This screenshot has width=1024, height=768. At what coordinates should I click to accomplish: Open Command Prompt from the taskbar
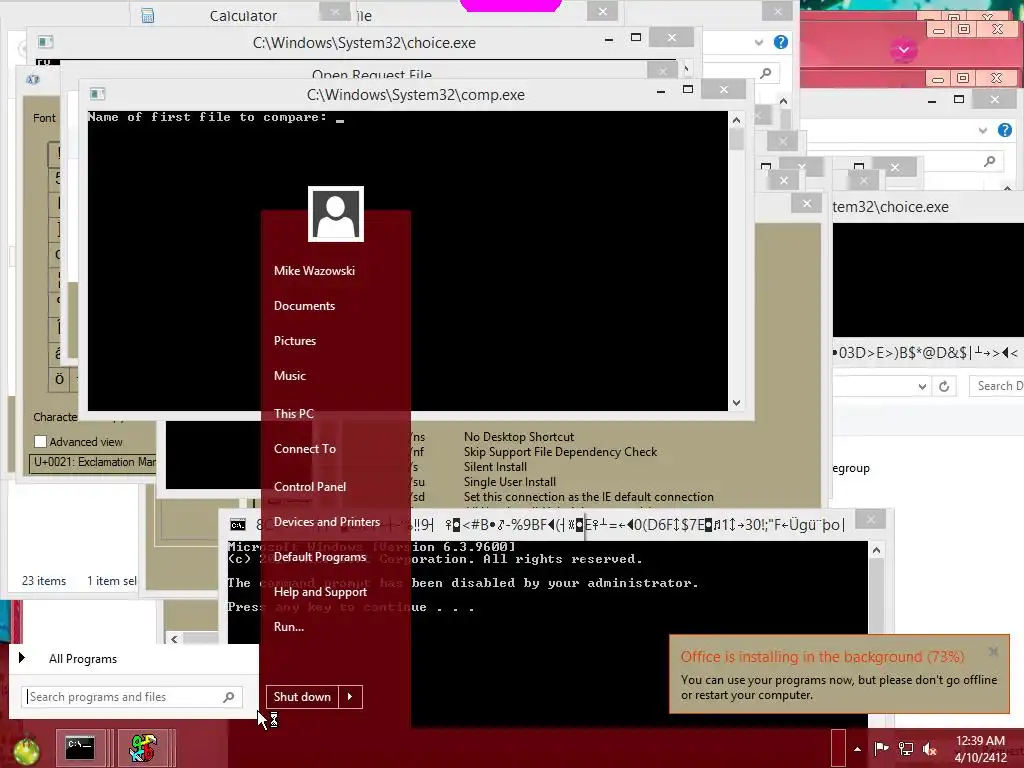[80, 748]
